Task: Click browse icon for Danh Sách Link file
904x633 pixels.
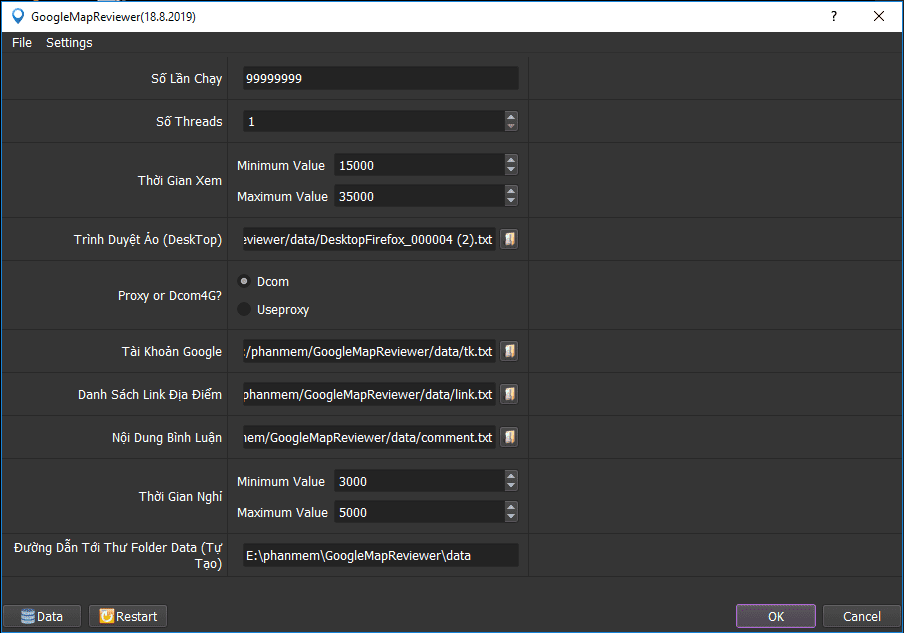Action: click(509, 394)
